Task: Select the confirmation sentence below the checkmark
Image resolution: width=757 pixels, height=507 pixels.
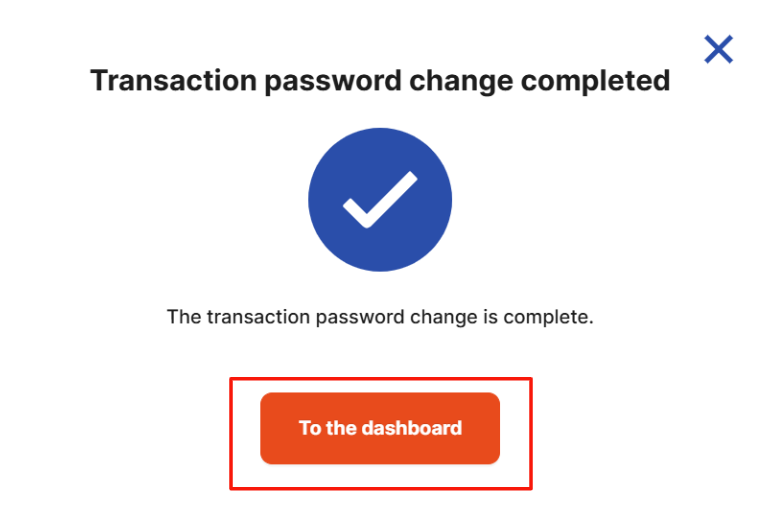Action: pyautogui.click(x=380, y=317)
